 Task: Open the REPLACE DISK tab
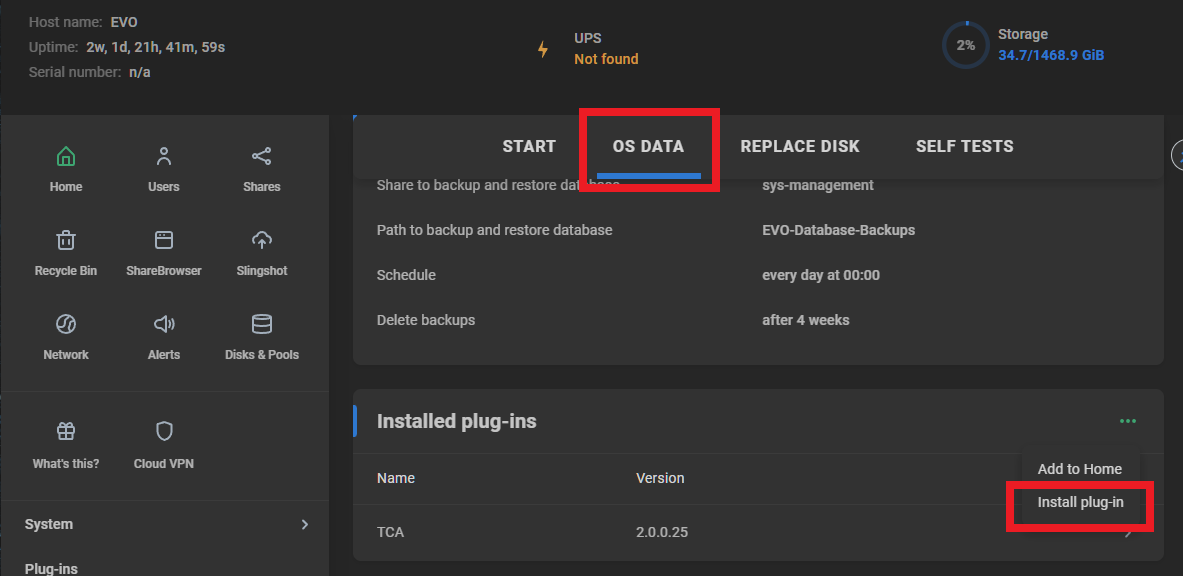click(800, 146)
